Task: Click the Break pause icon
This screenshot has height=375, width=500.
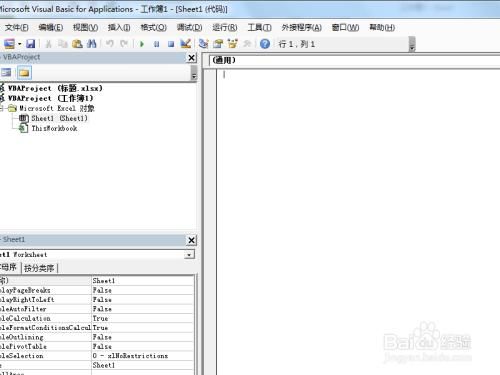Action: (156, 44)
